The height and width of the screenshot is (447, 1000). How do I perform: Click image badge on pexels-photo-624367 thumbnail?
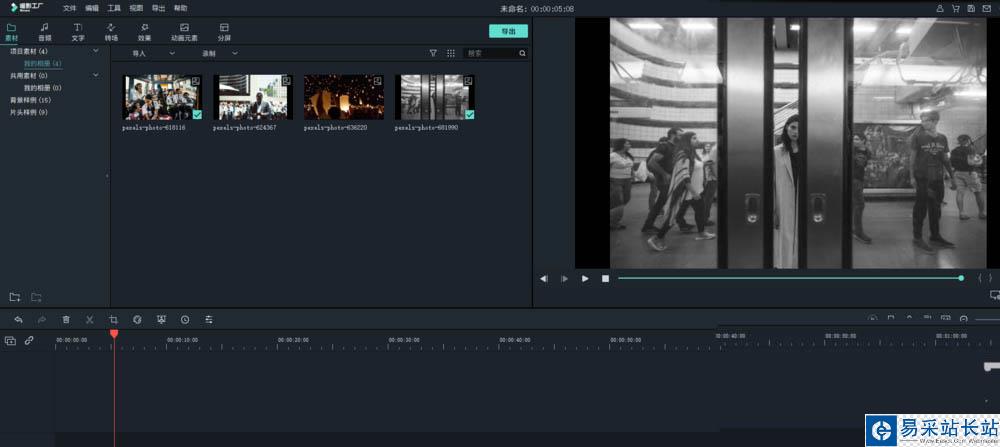(287, 81)
